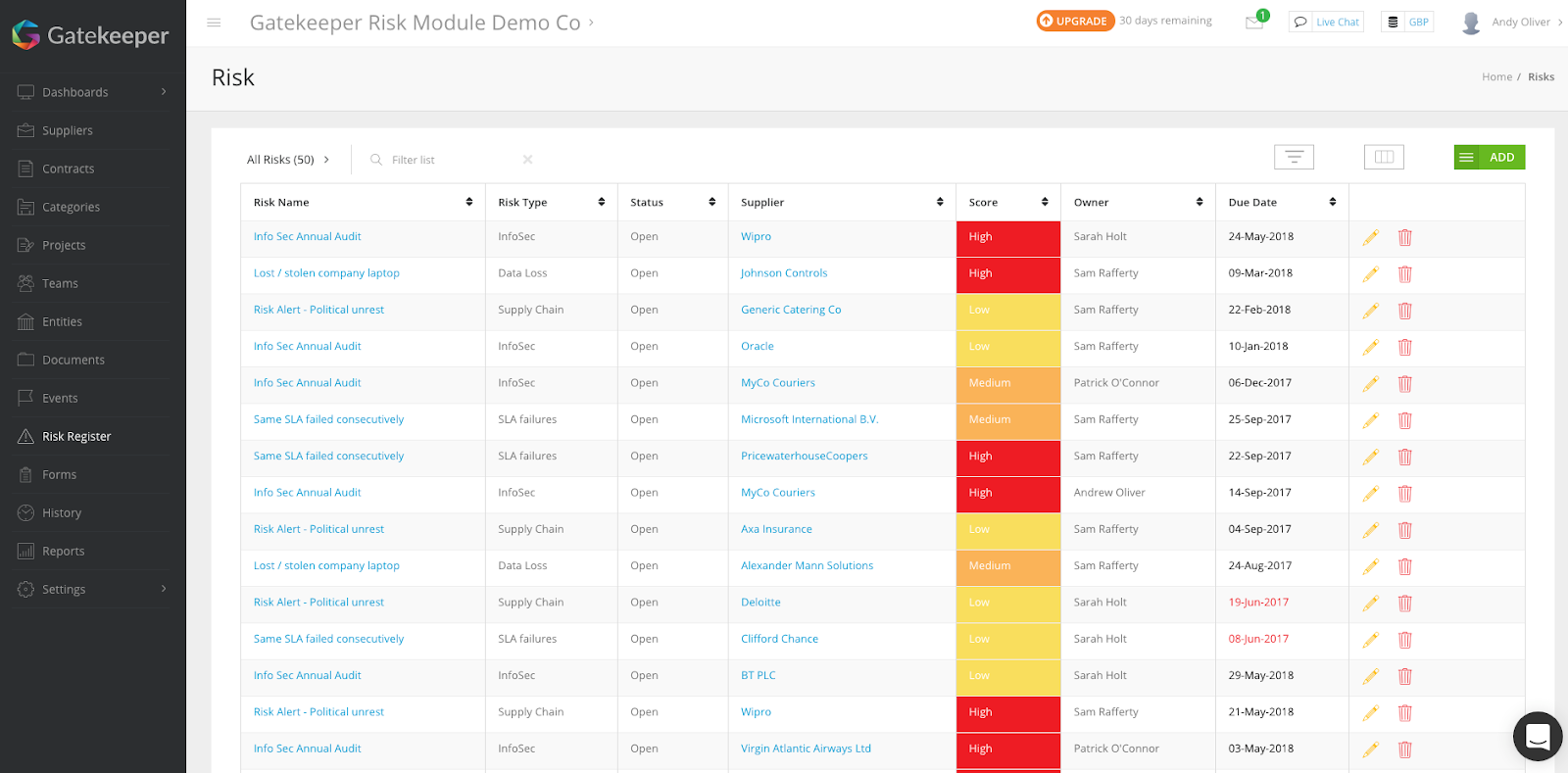Open the mail notifications icon
The height and width of the screenshot is (773, 1568).
coord(1254,22)
